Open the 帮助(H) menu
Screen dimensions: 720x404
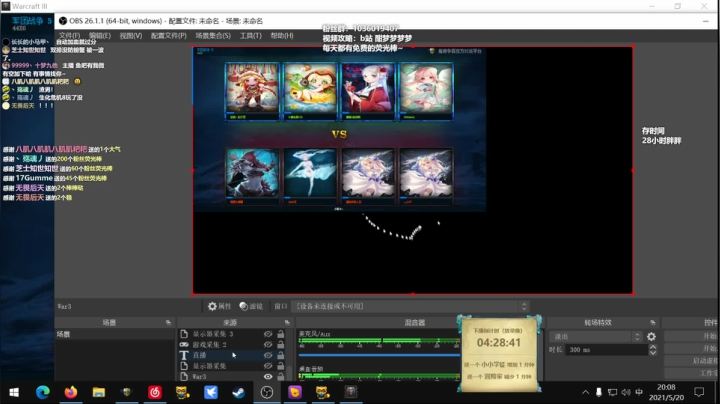[282, 36]
